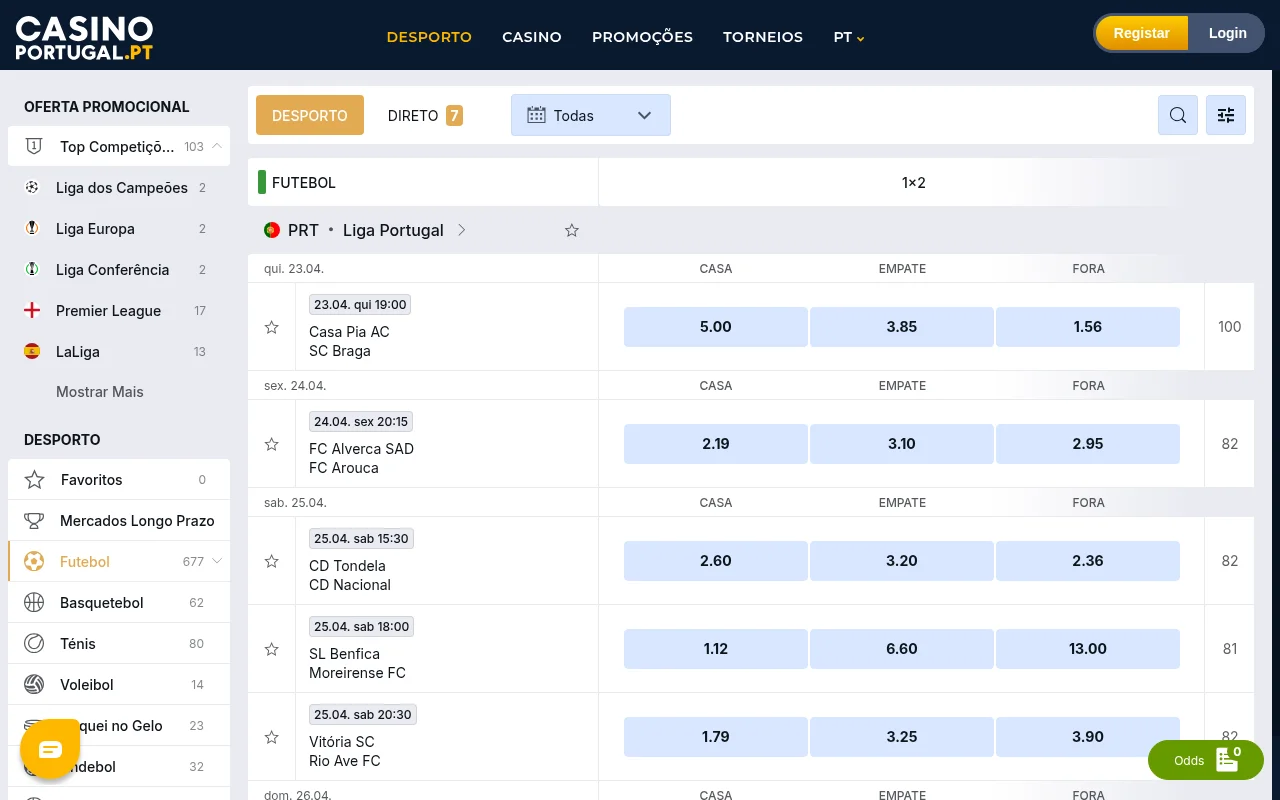Open the Mercados Longo Prazo entry

[119, 521]
